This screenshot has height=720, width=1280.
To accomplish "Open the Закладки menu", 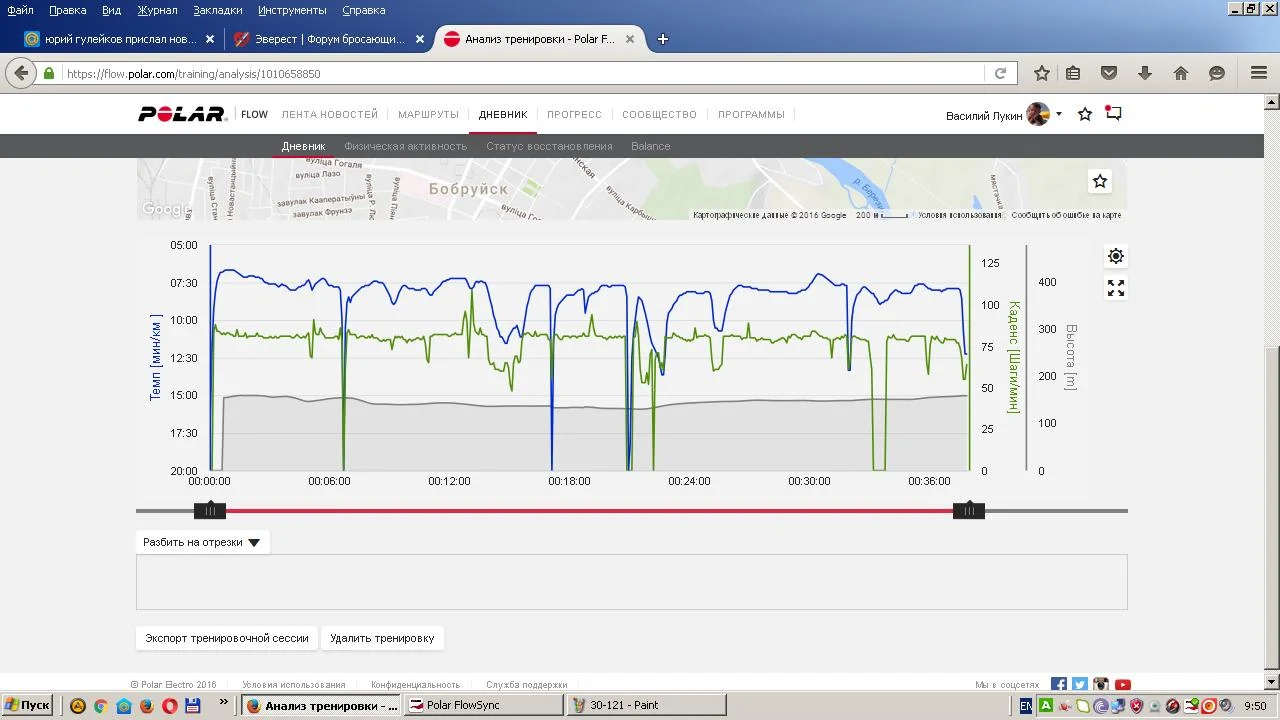I will pos(218,10).
